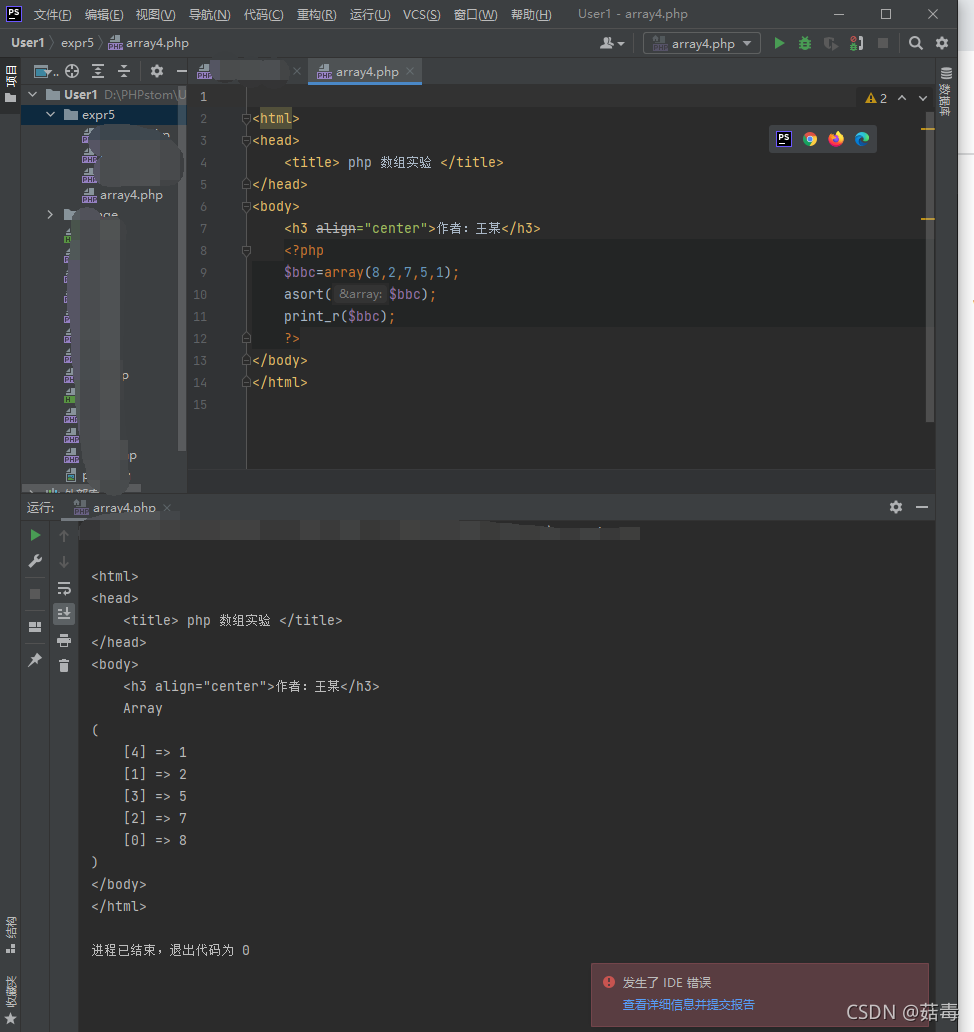
Task: Click expr5 in the breadcrumb bar
Action: tap(77, 43)
